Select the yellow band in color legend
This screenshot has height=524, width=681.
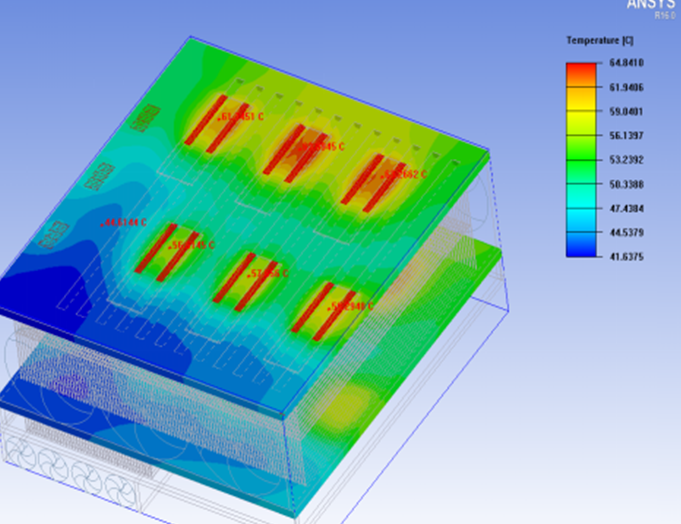(582, 112)
